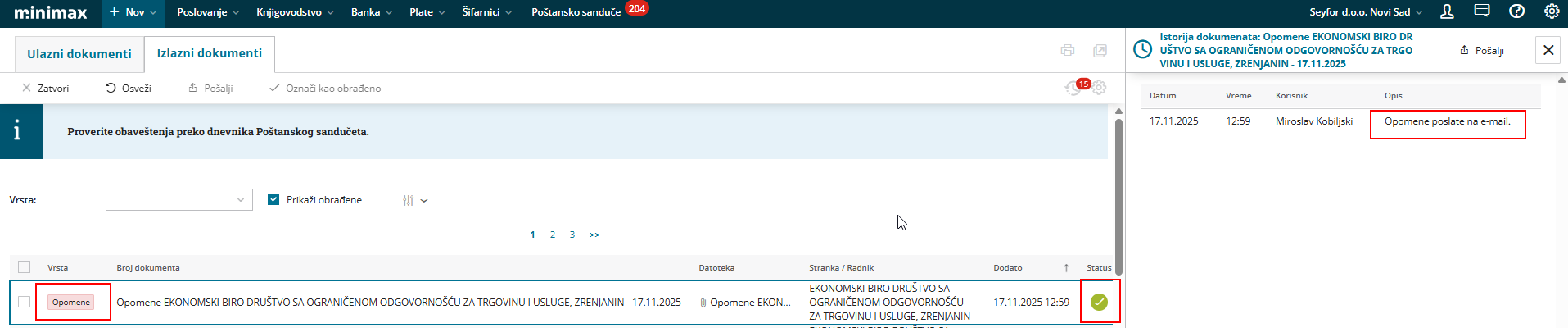Click Označi kao obrađeno button
The height and width of the screenshot is (328, 1568).
point(325,88)
